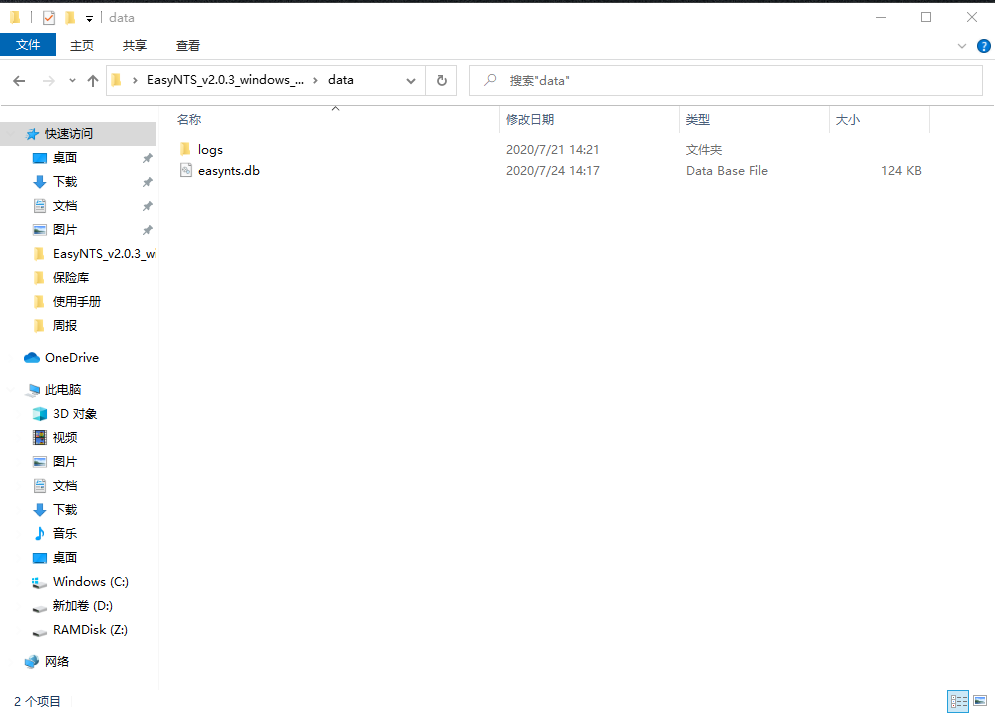995x713 pixels.
Task: Select 此电脑 in the navigation pane
Action: pyautogui.click(x=63, y=389)
